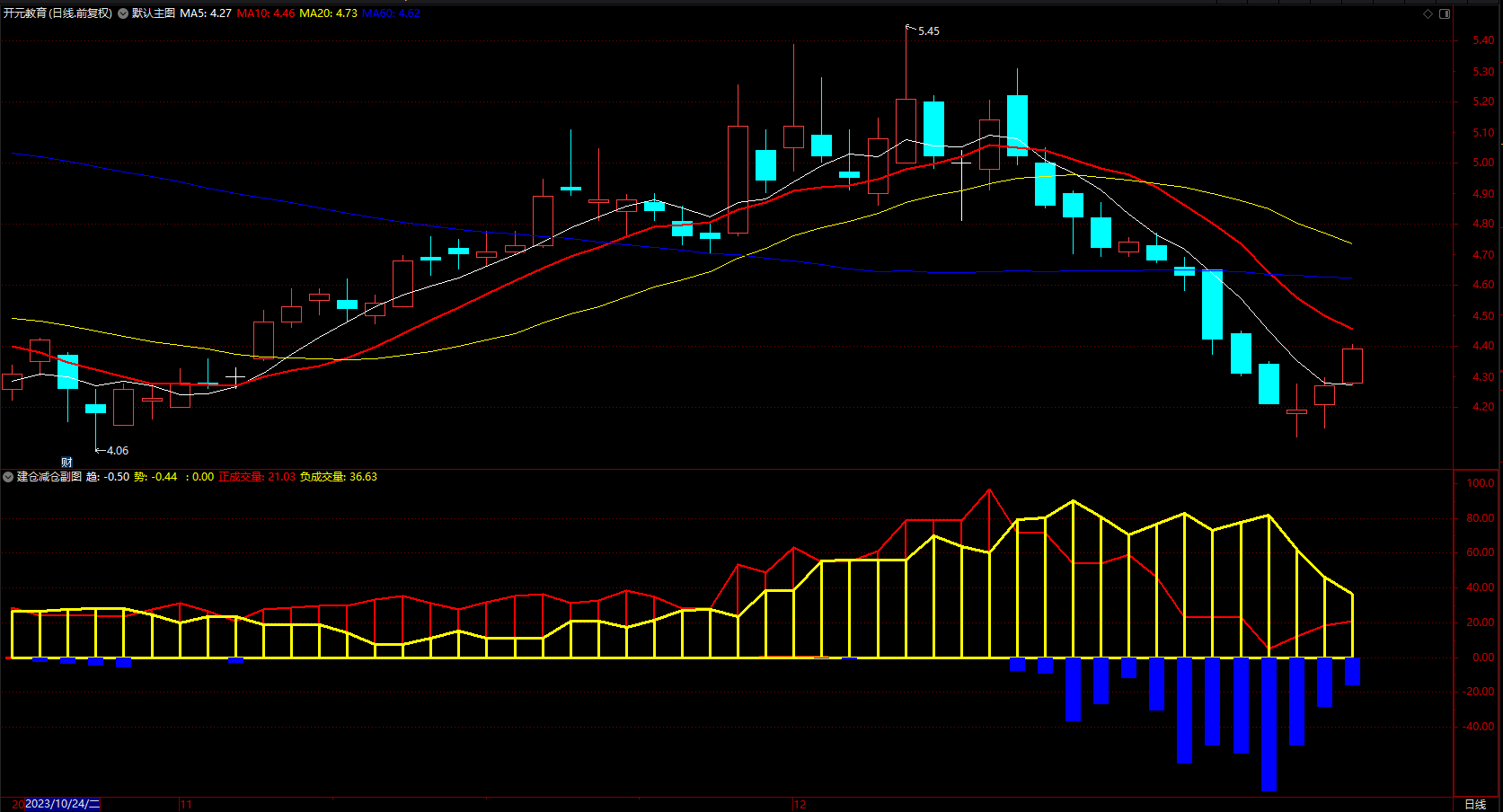Click the diamond icon at chart top right
The image size is (1503, 812).
point(1428,13)
